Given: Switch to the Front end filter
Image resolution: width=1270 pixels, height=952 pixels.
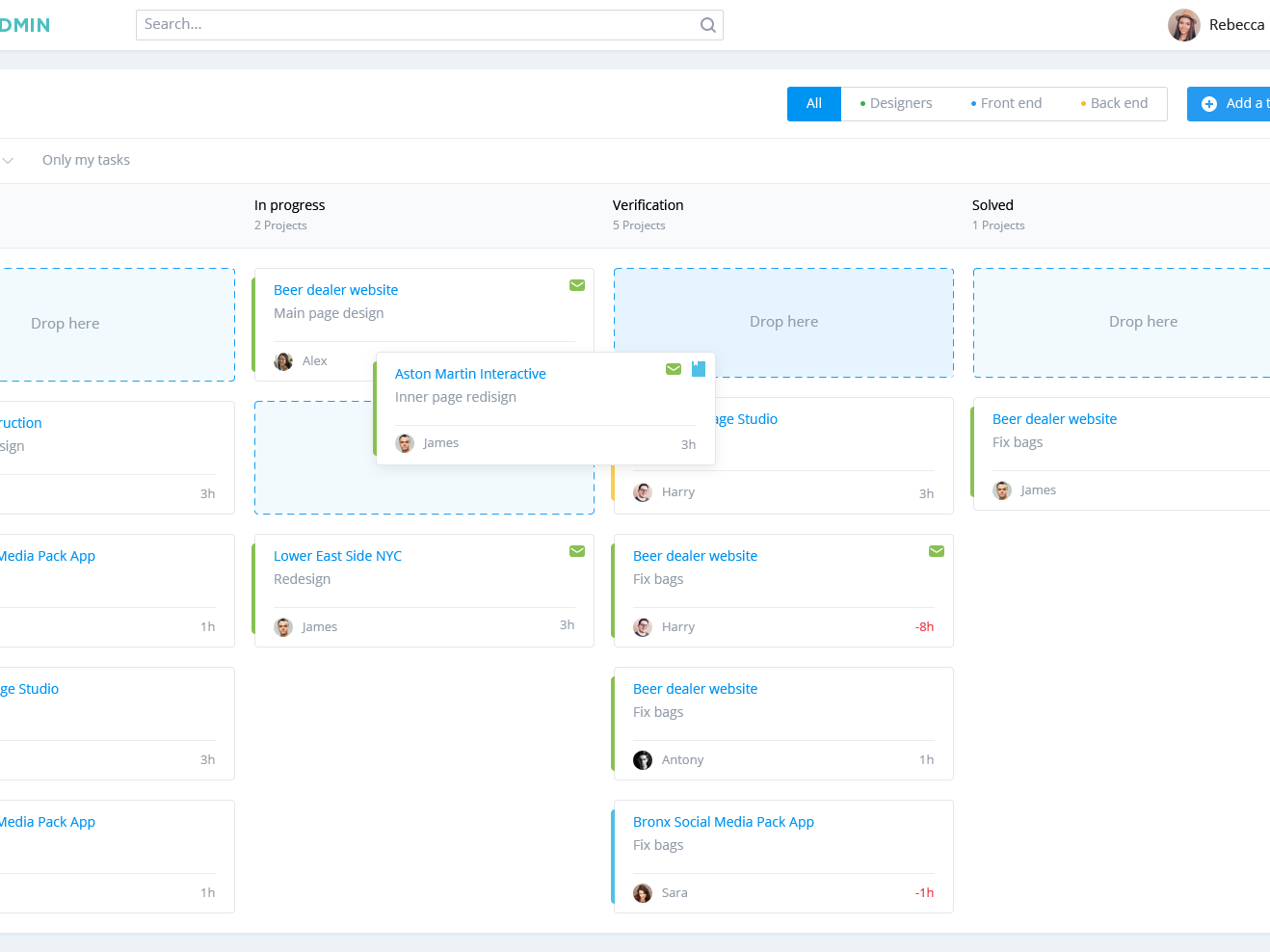Looking at the screenshot, I should tap(1006, 104).
